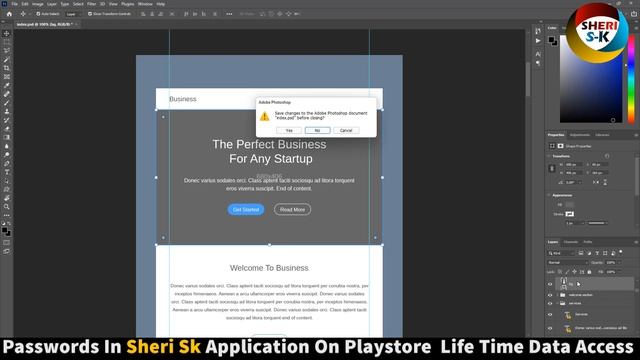Open more align options (three dots)
This screenshot has height=360, width=640.
229,14
